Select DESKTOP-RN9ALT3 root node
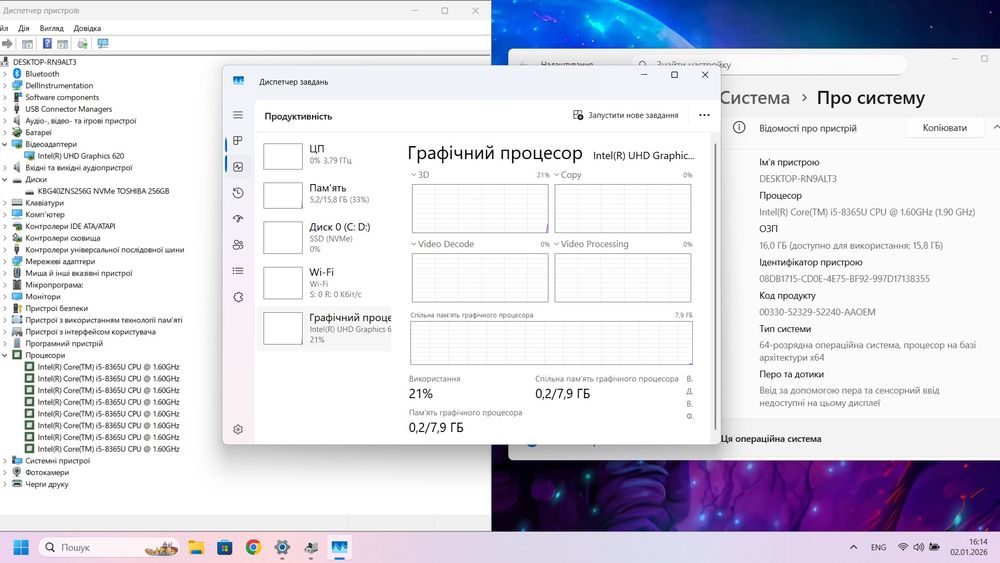The height and width of the screenshot is (563, 1000). [44, 62]
